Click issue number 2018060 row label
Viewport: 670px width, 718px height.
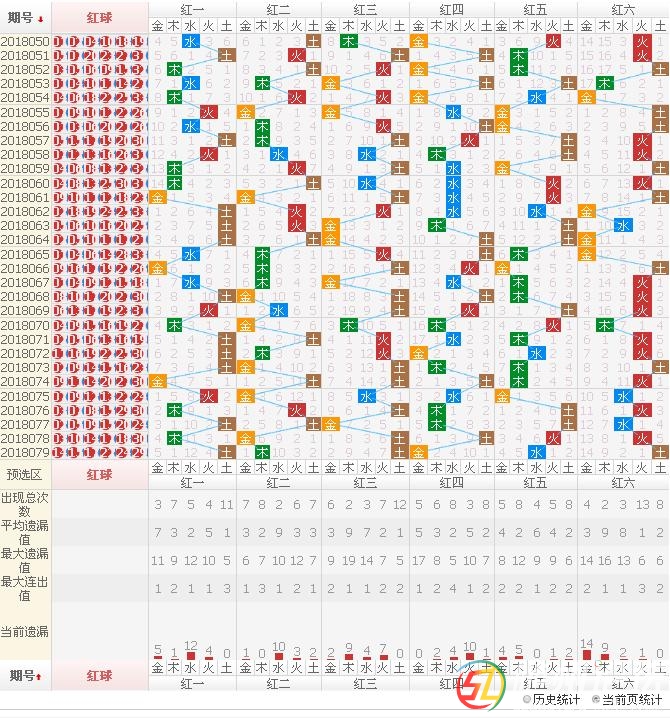click(x=25, y=184)
